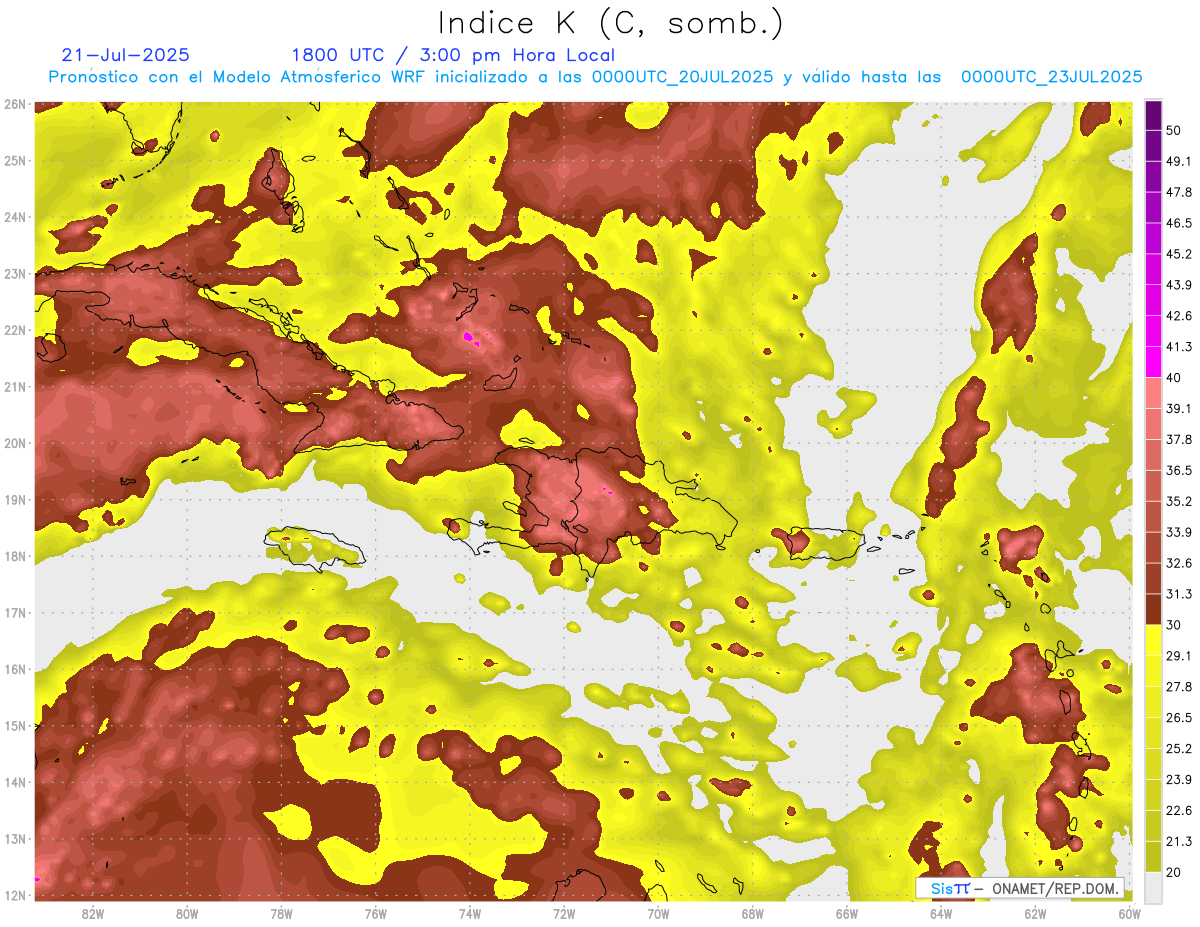The image size is (1200, 927).
Task: Click the longitude label "78W"
Action: pos(281,913)
